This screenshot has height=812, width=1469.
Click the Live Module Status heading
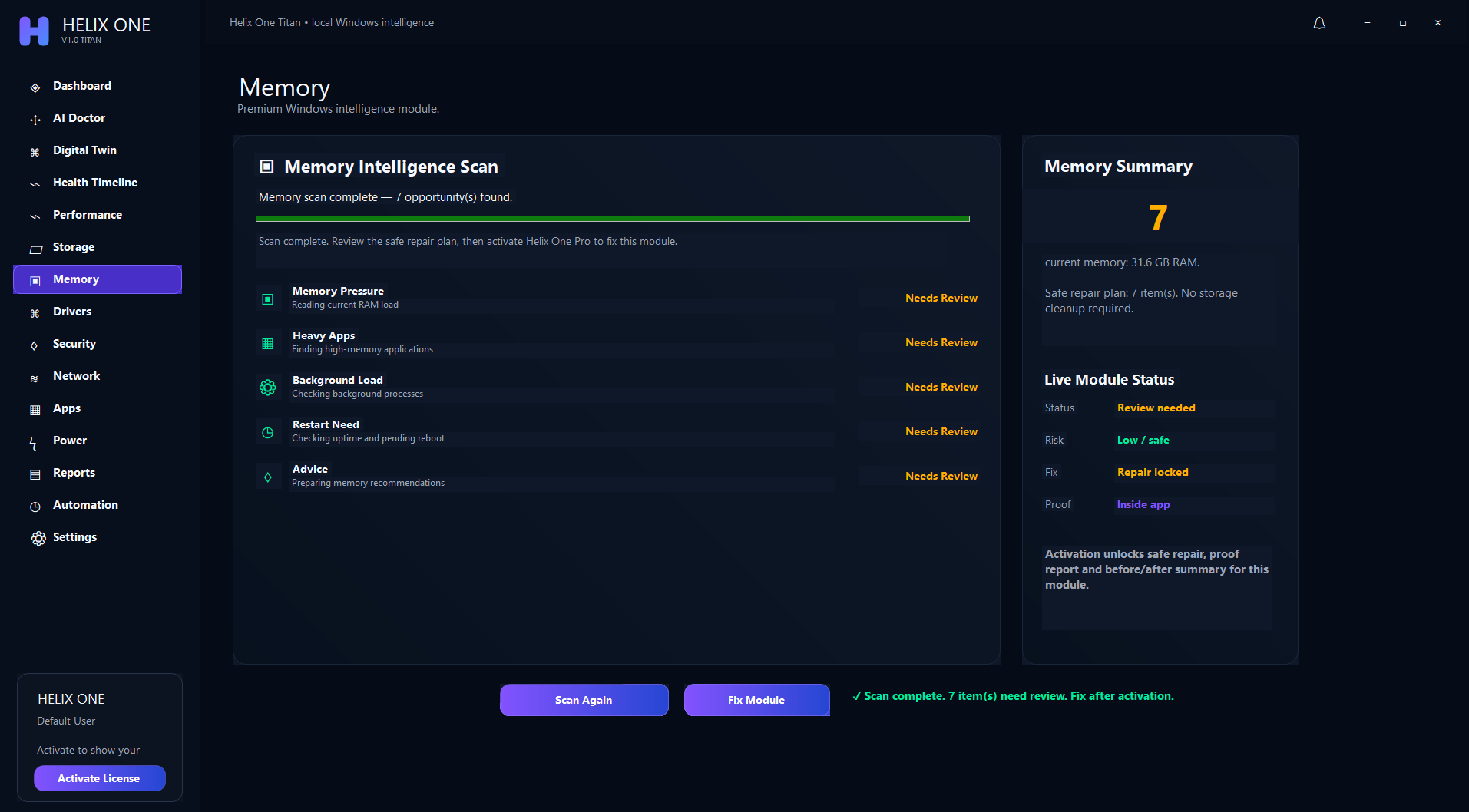click(x=1109, y=379)
